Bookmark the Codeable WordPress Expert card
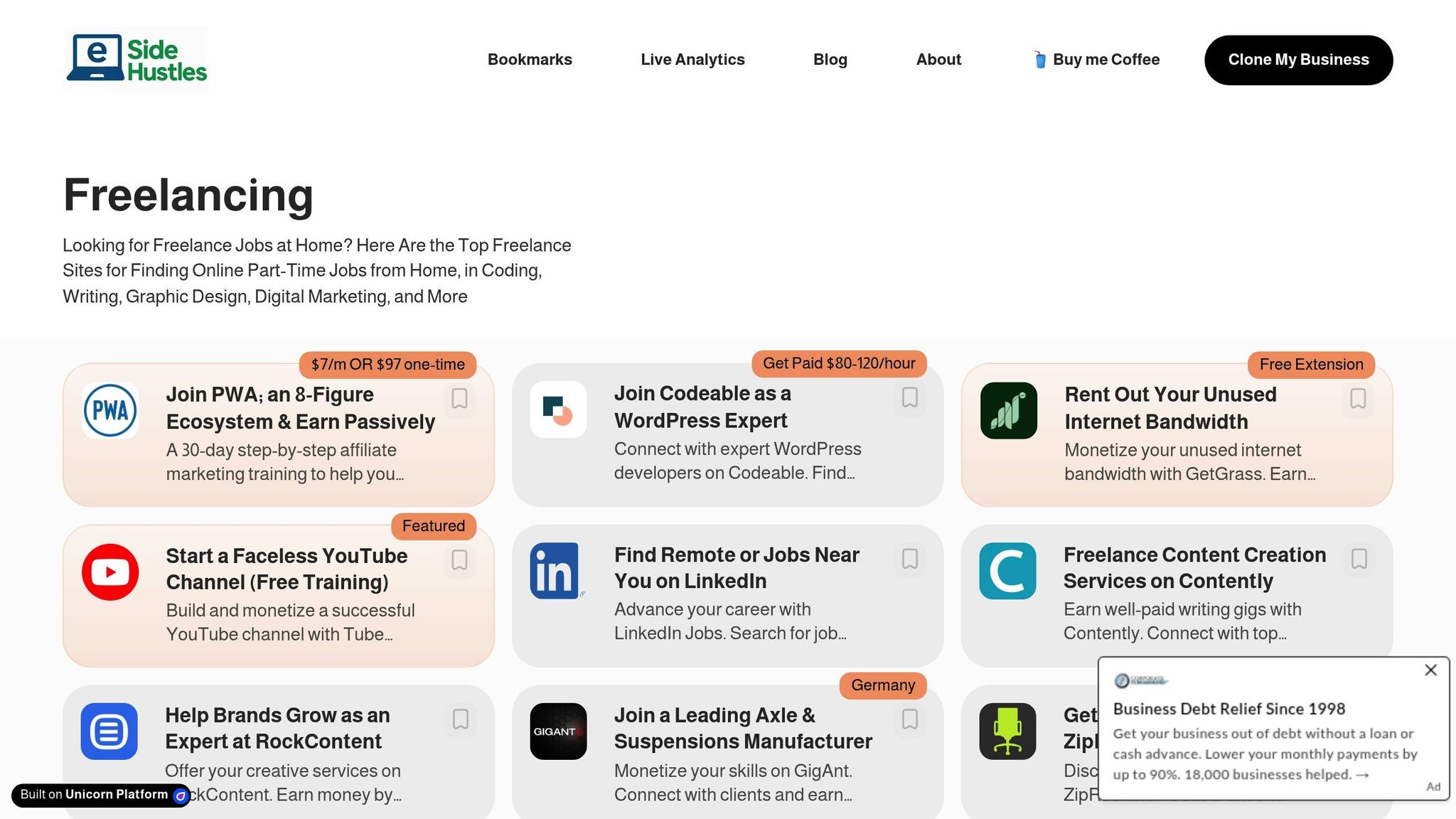1456x819 pixels. (x=909, y=397)
